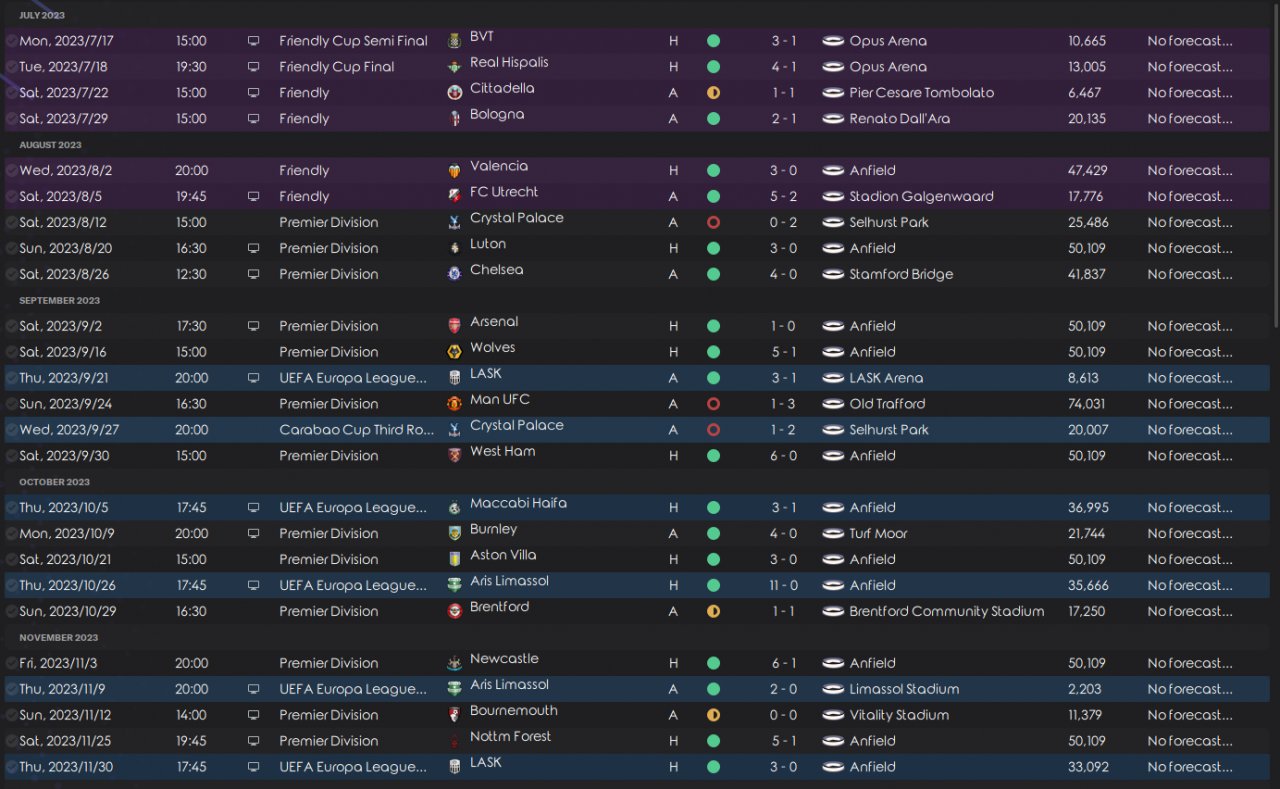
Task: Click the stadium icon beside Stamford Bridge
Action: point(833,274)
